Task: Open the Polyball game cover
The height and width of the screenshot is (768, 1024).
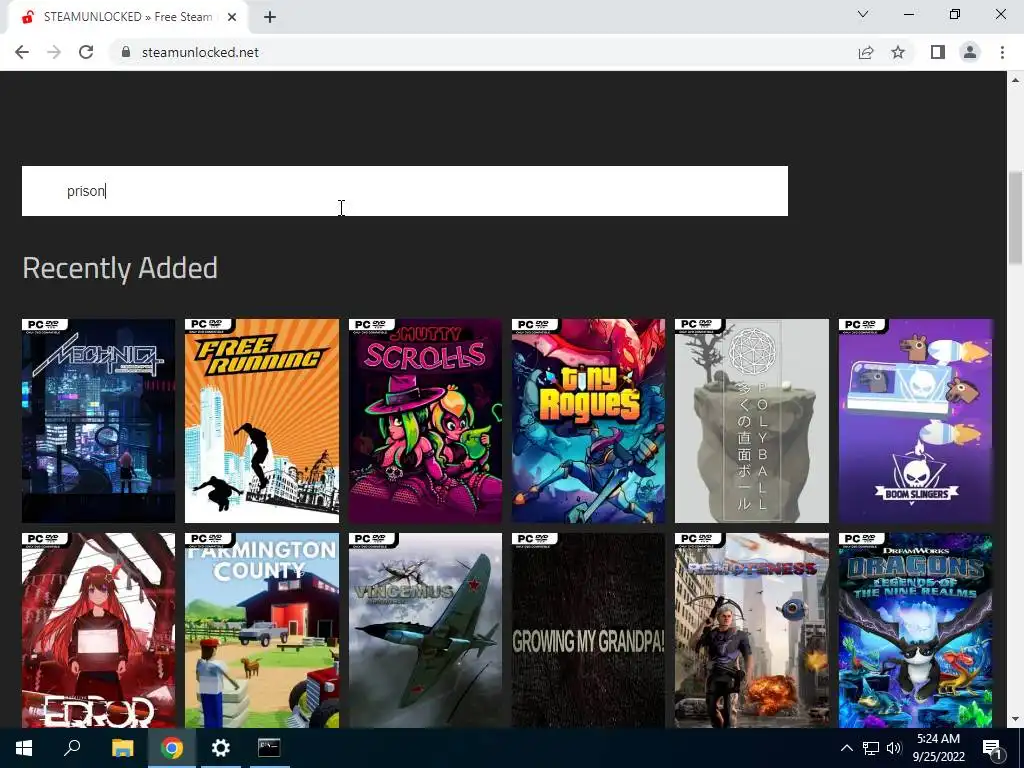Action: pyautogui.click(x=752, y=421)
